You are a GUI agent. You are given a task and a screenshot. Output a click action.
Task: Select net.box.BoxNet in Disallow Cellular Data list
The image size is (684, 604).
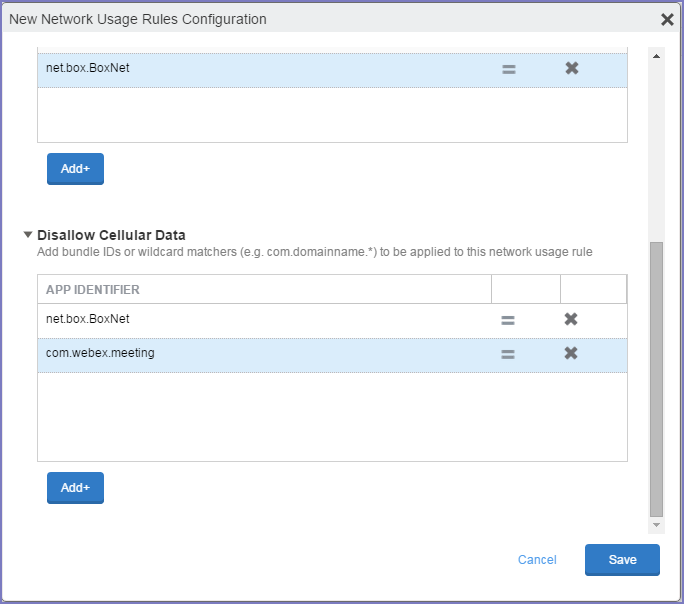(x=88, y=319)
